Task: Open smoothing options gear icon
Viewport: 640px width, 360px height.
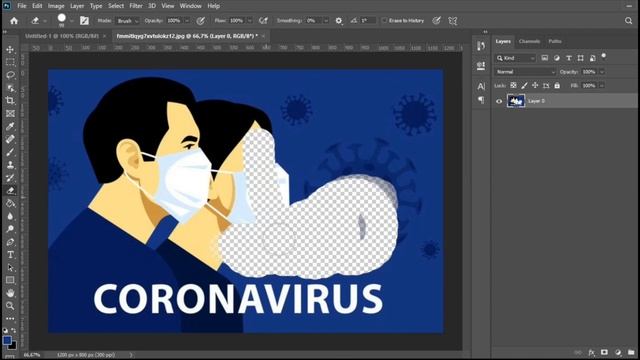Action: click(339, 20)
